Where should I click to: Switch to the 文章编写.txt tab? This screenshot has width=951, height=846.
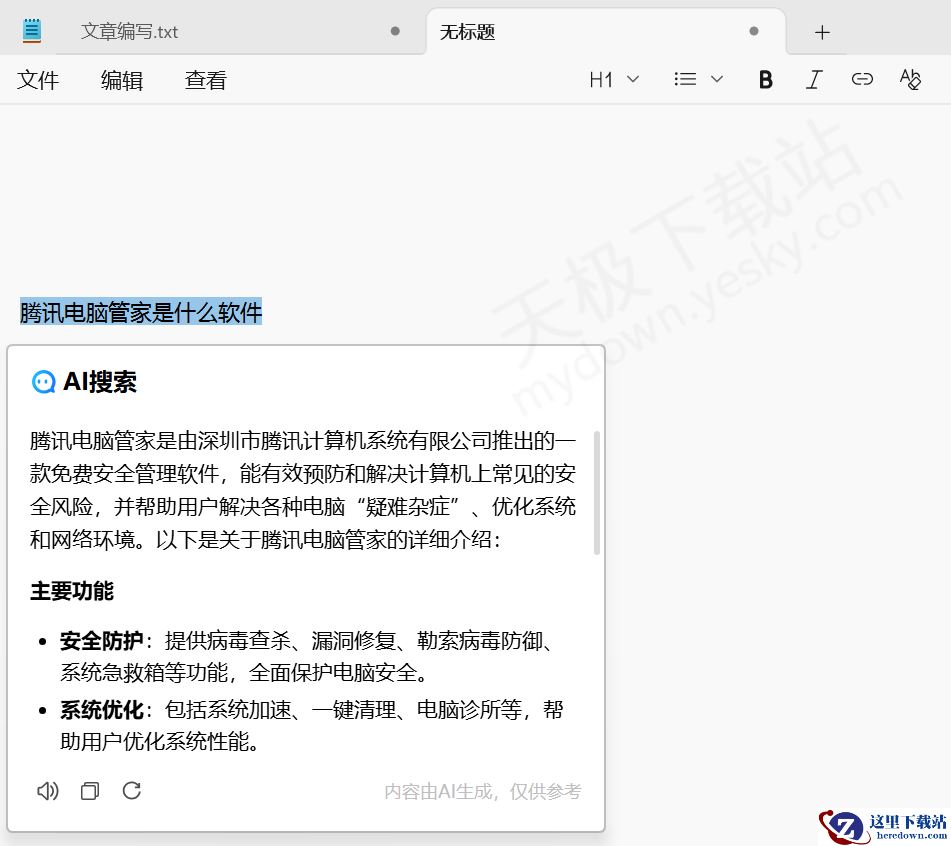(132, 31)
